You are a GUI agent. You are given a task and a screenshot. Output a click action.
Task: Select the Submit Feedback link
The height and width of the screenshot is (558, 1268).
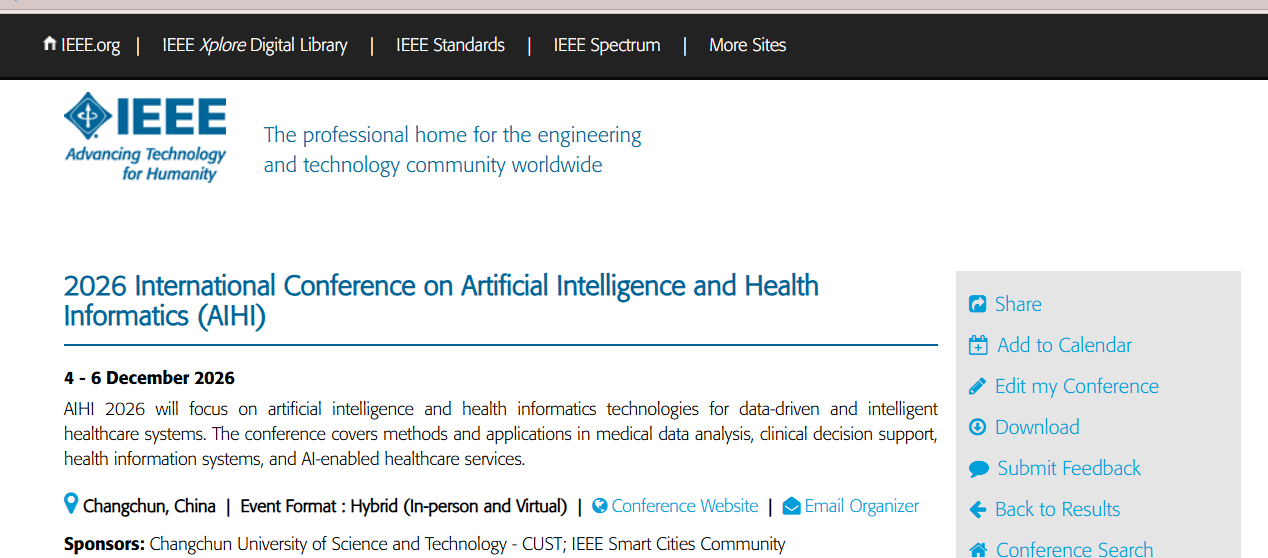(x=1068, y=468)
